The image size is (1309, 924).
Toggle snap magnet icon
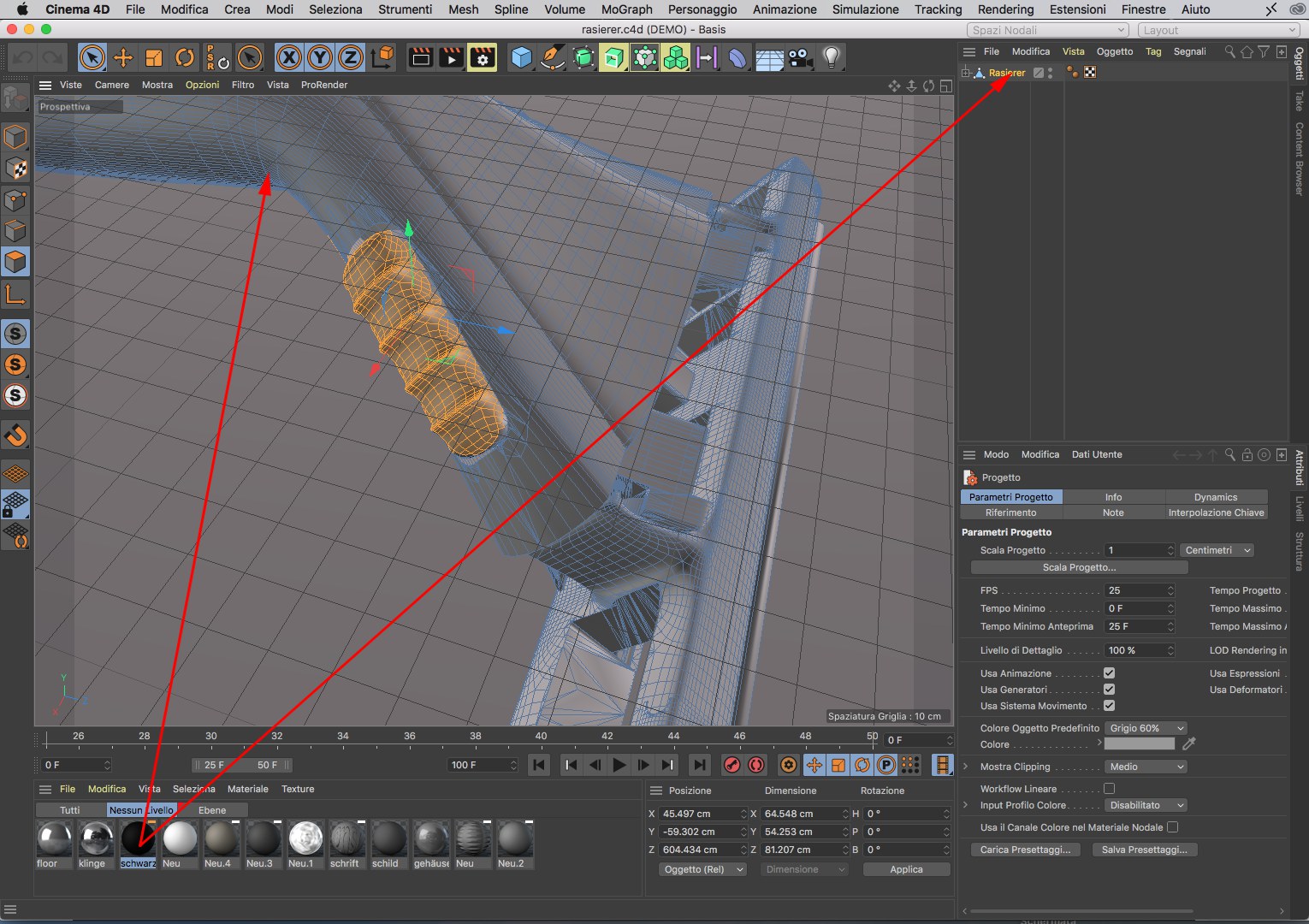point(15,435)
